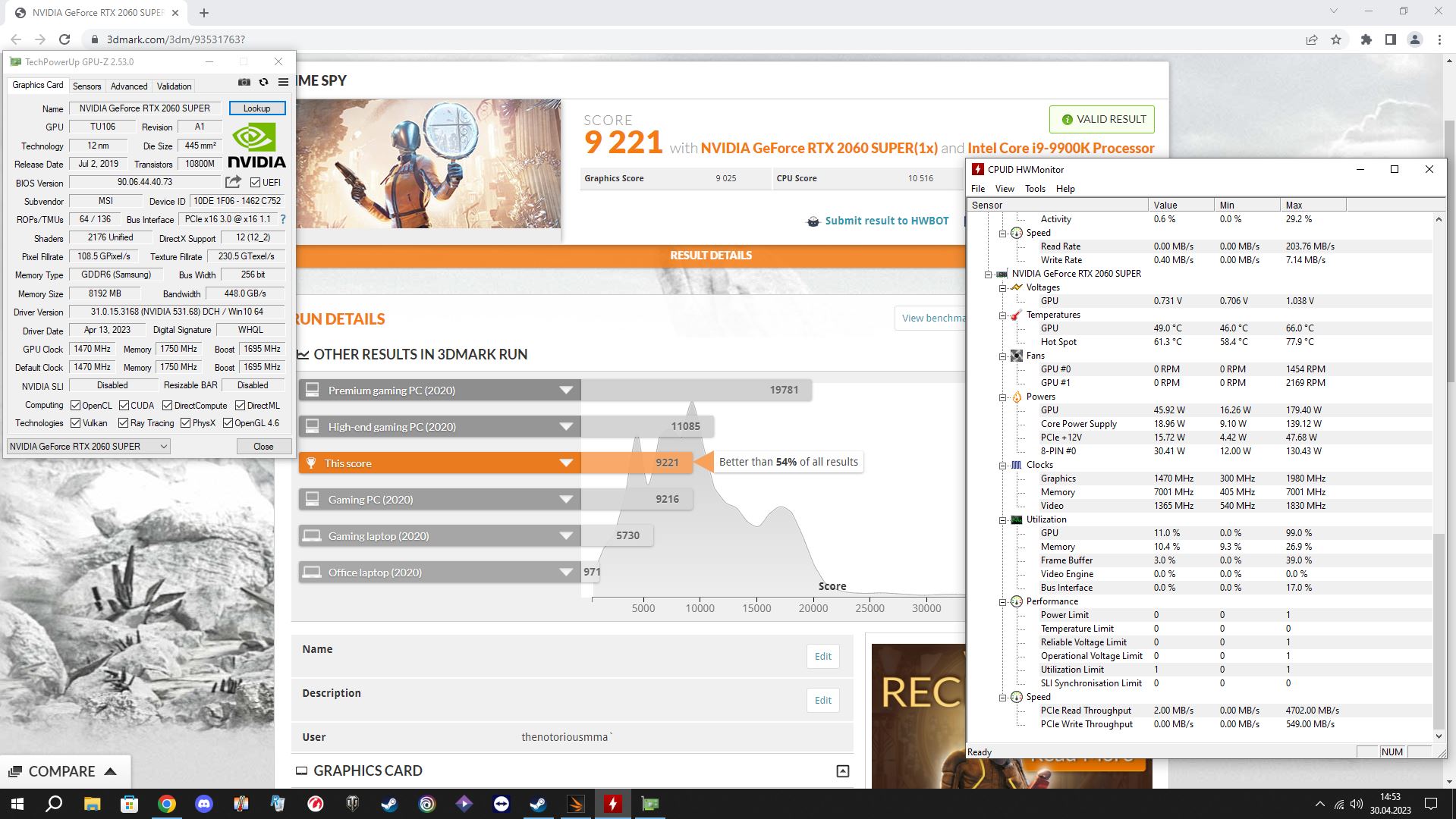Expand the Premium gaming PC (2020) result
1456x819 pixels.
coord(565,391)
